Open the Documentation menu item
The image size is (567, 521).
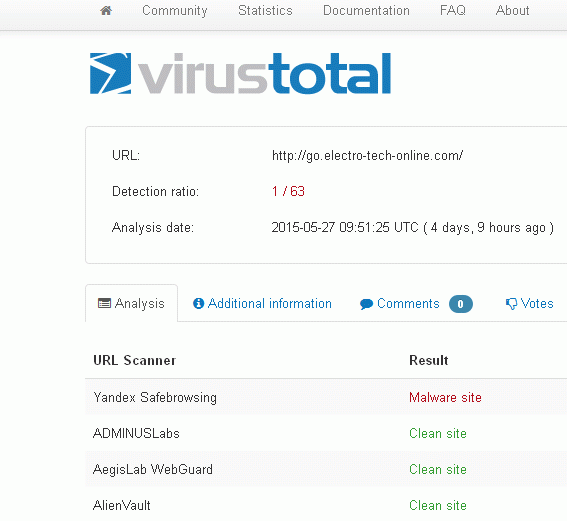pos(366,10)
